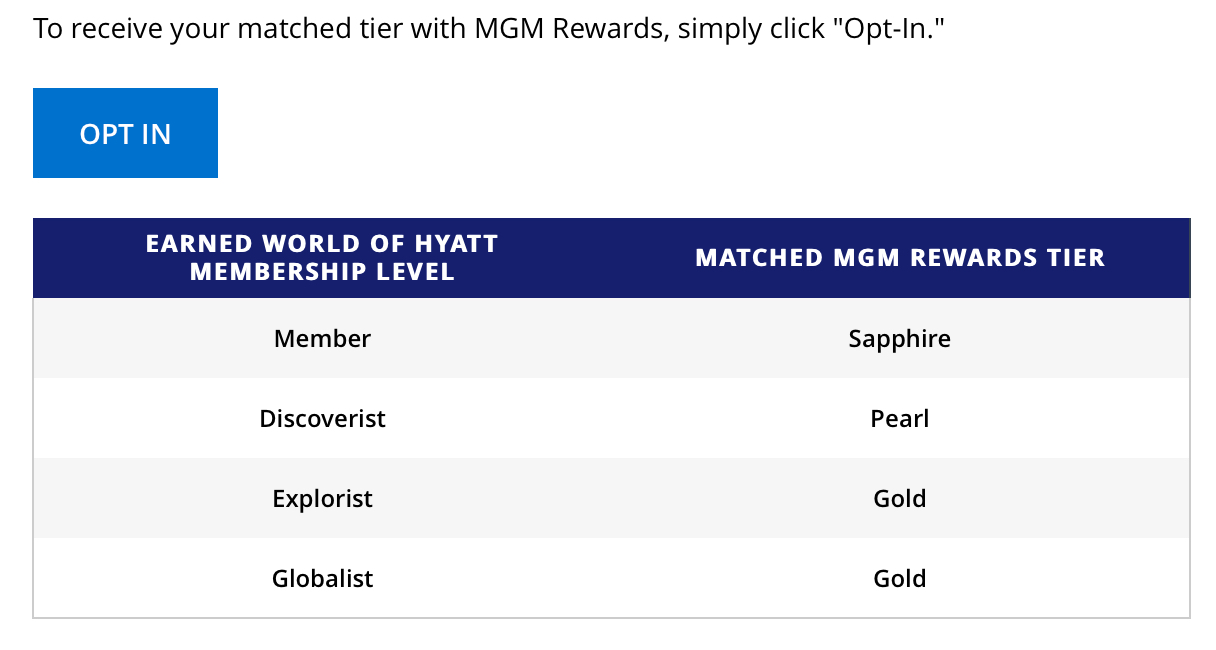Click the Discoverist membership level cell
Viewport: 1216px width, 650px height.
point(322,418)
